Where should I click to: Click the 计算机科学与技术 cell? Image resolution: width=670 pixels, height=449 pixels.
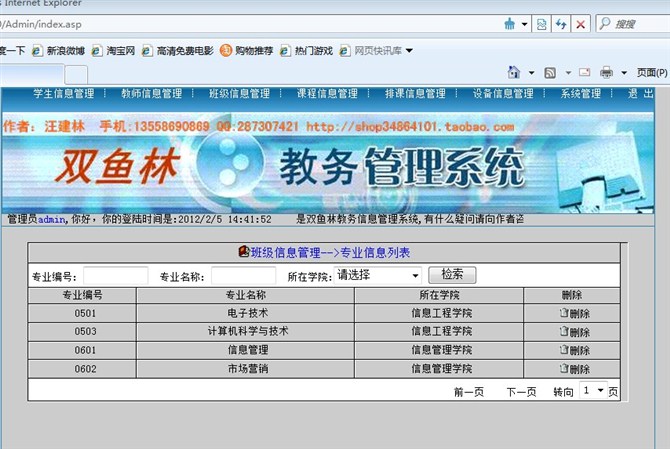pos(247,331)
